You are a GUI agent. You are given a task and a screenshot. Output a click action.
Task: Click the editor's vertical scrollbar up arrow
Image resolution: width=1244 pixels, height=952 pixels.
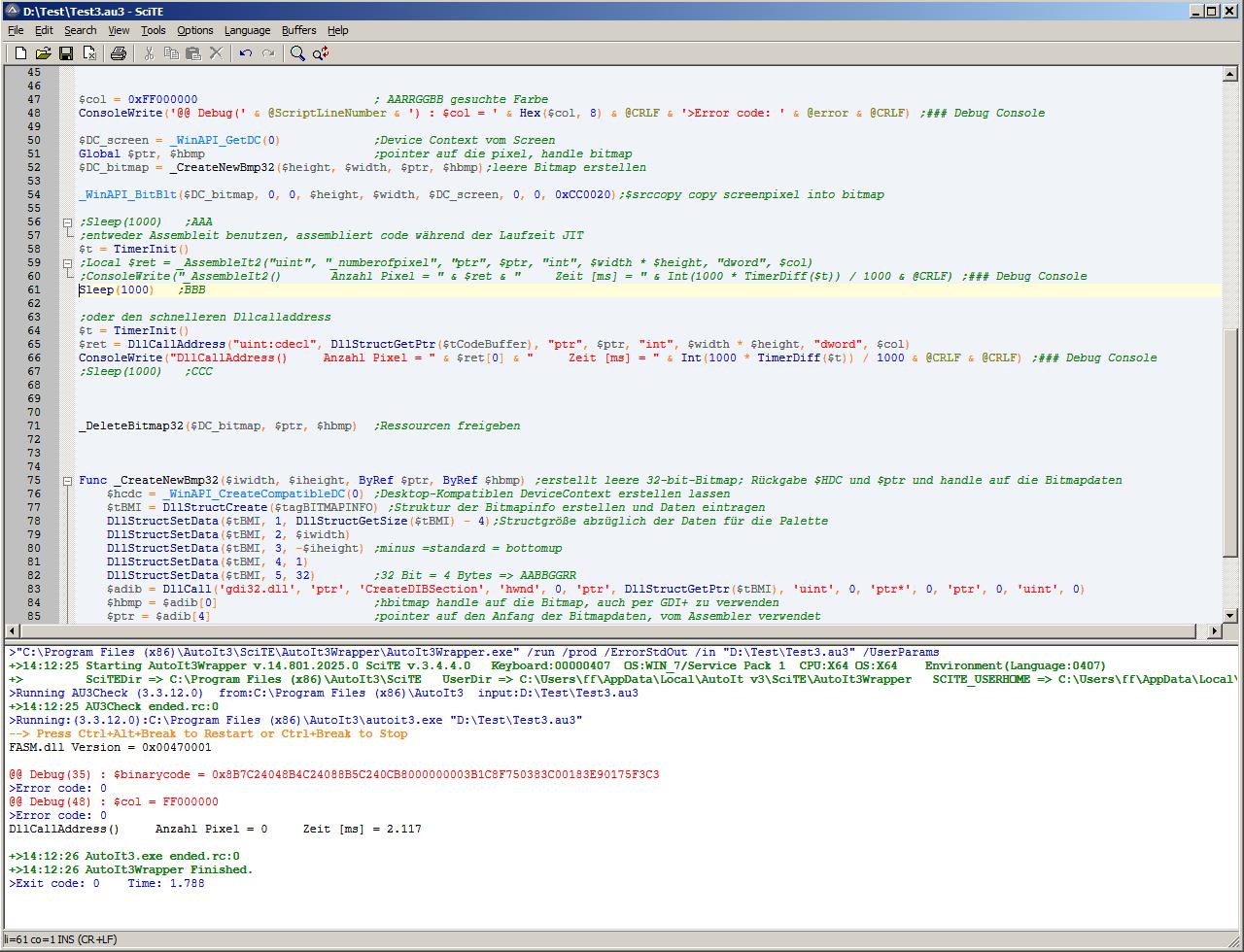point(1229,74)
